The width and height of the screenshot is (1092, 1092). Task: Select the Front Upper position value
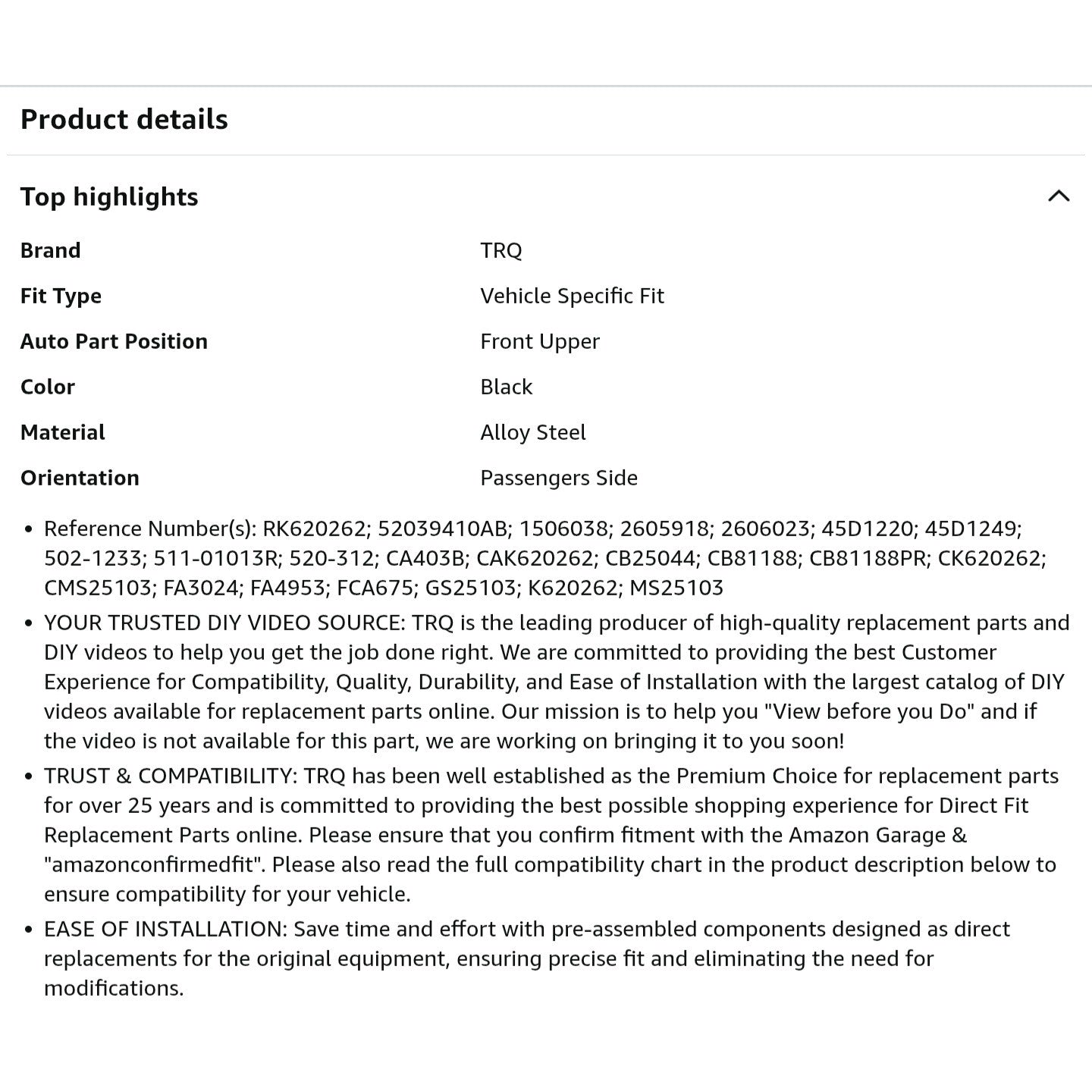pos(539,341)
